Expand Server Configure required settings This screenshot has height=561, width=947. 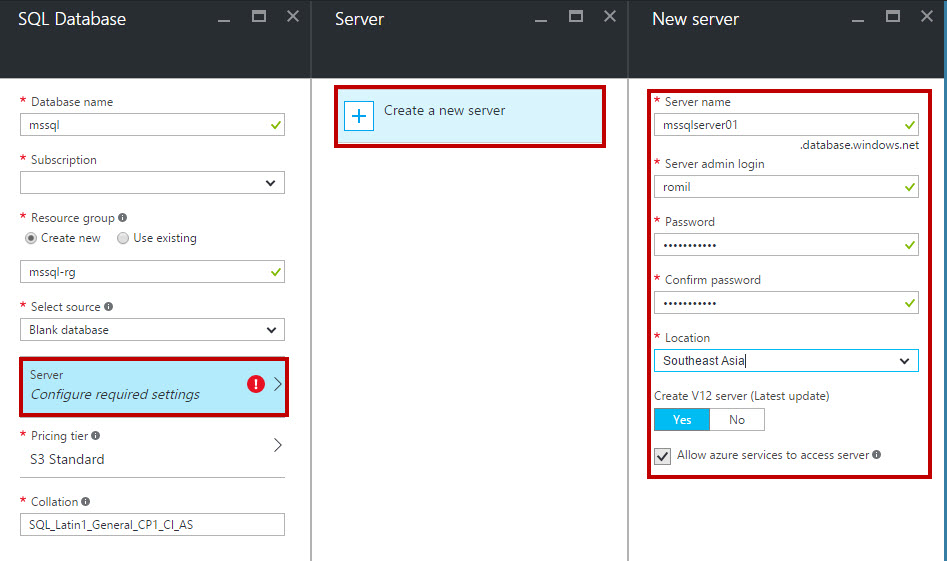pyautogui.click(x=153, y=386)
